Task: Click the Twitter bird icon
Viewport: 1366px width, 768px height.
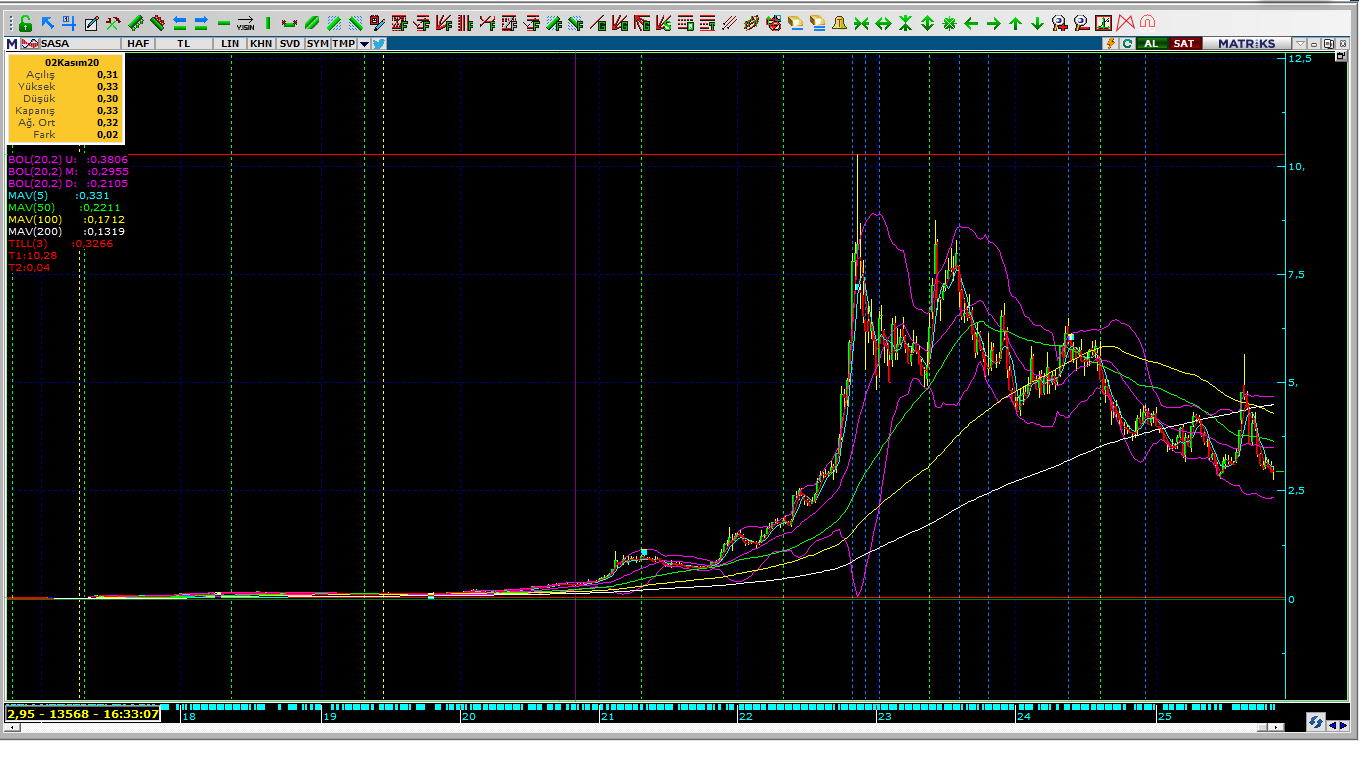Action: [x=379, y=44]
